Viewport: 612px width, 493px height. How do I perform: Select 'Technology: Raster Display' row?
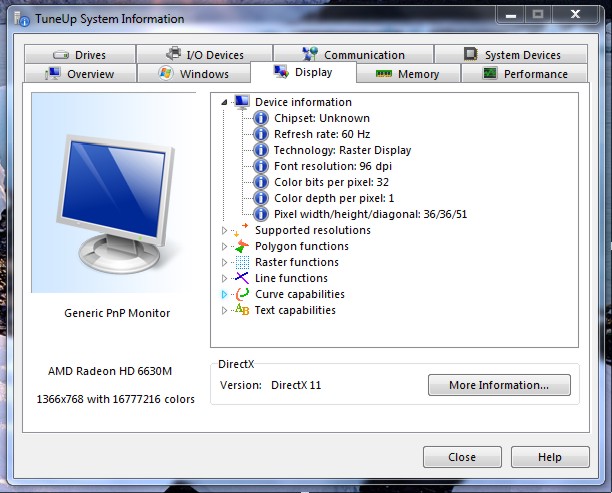click(x=342, y=150)
